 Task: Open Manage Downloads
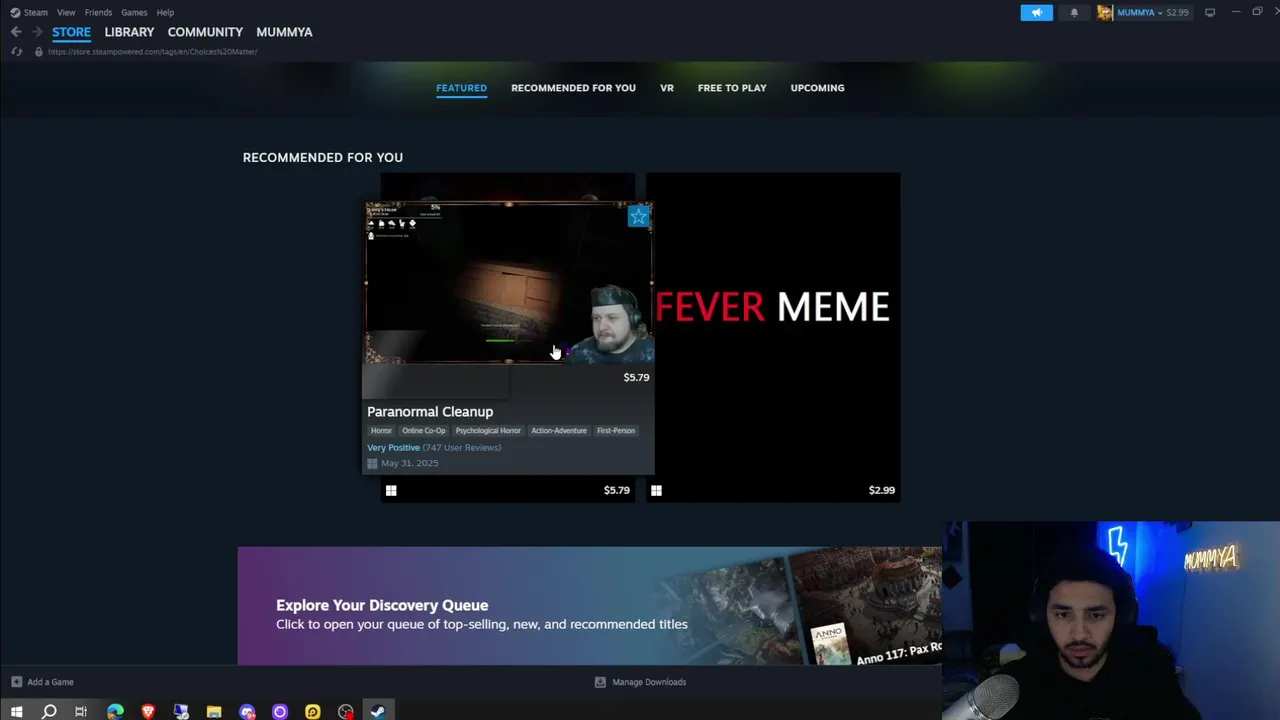pos(649,682)
